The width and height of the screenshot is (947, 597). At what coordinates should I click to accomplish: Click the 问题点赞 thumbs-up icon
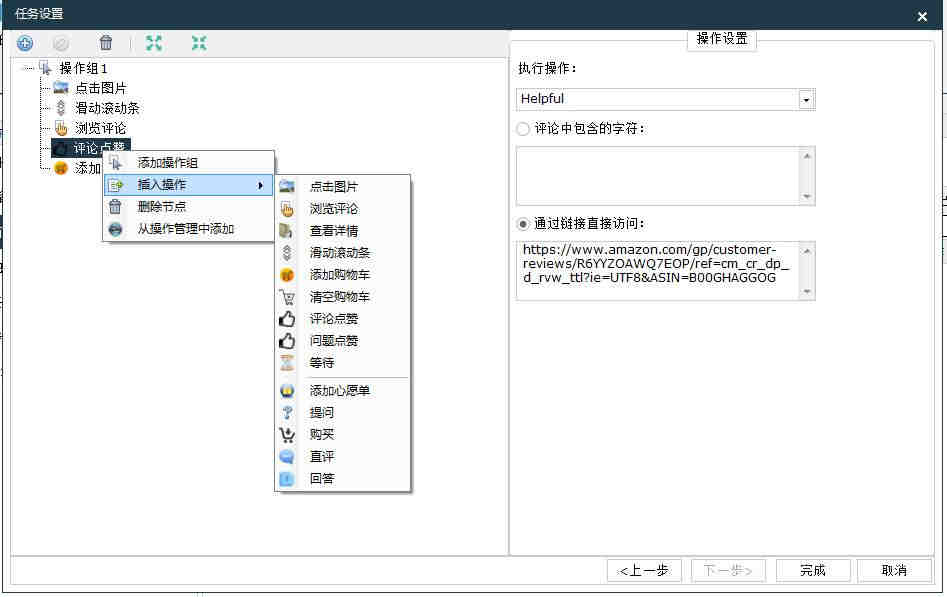(287, 341)
